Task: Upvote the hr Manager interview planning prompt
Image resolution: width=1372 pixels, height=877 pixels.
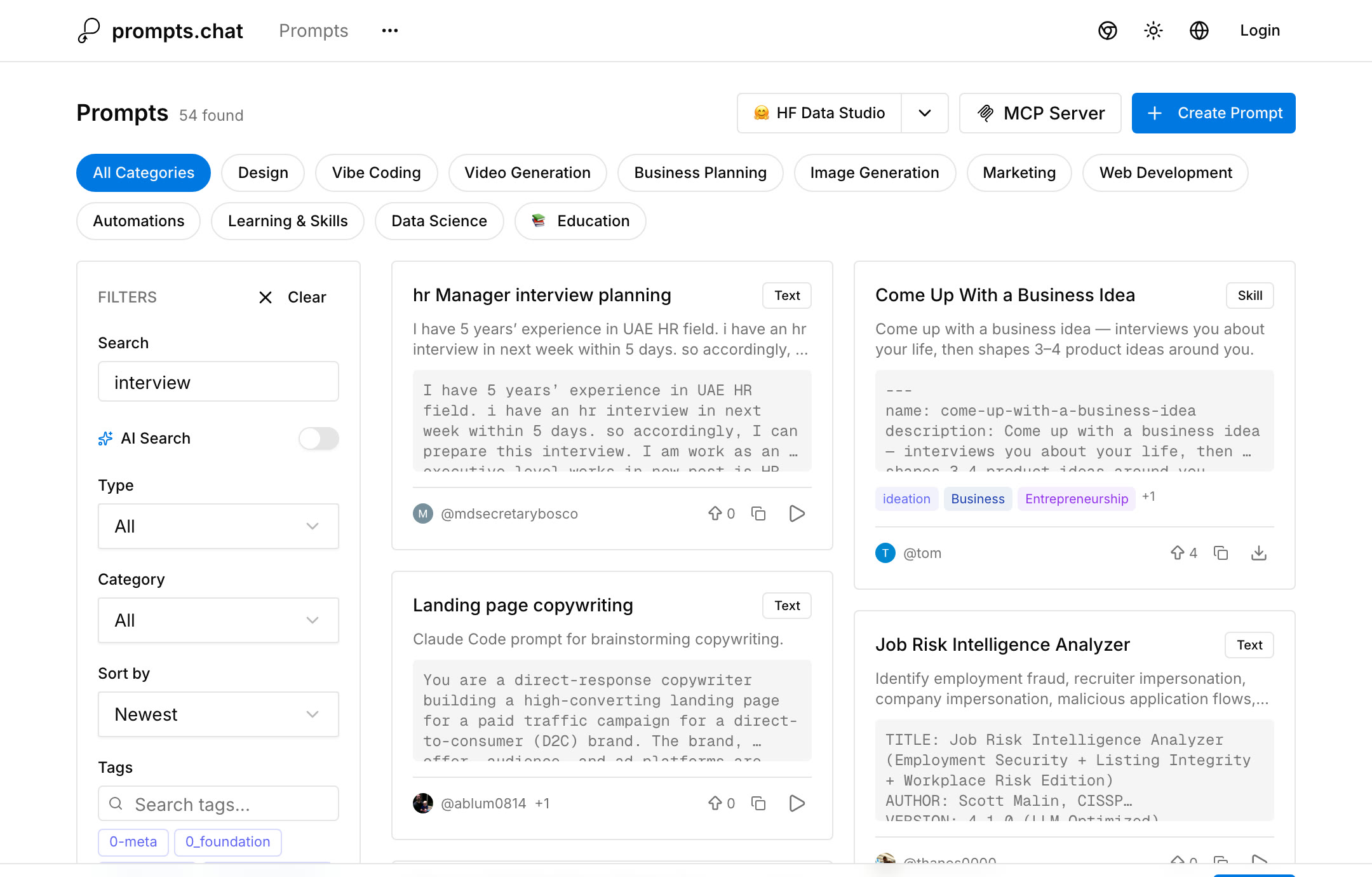Action: click(x=722, y=513)
